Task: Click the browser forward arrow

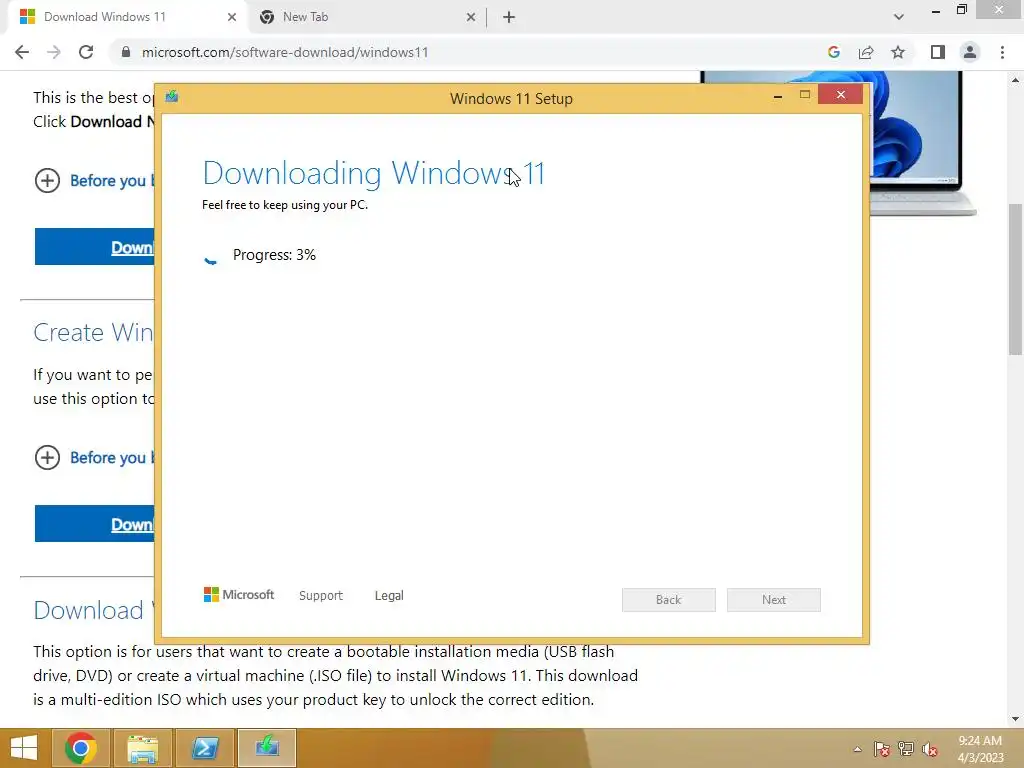Action: (54, 52)
